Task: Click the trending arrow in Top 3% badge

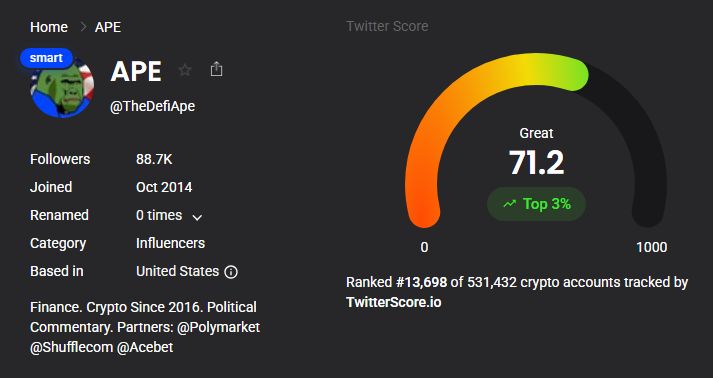Action: (x=509, y=204)
